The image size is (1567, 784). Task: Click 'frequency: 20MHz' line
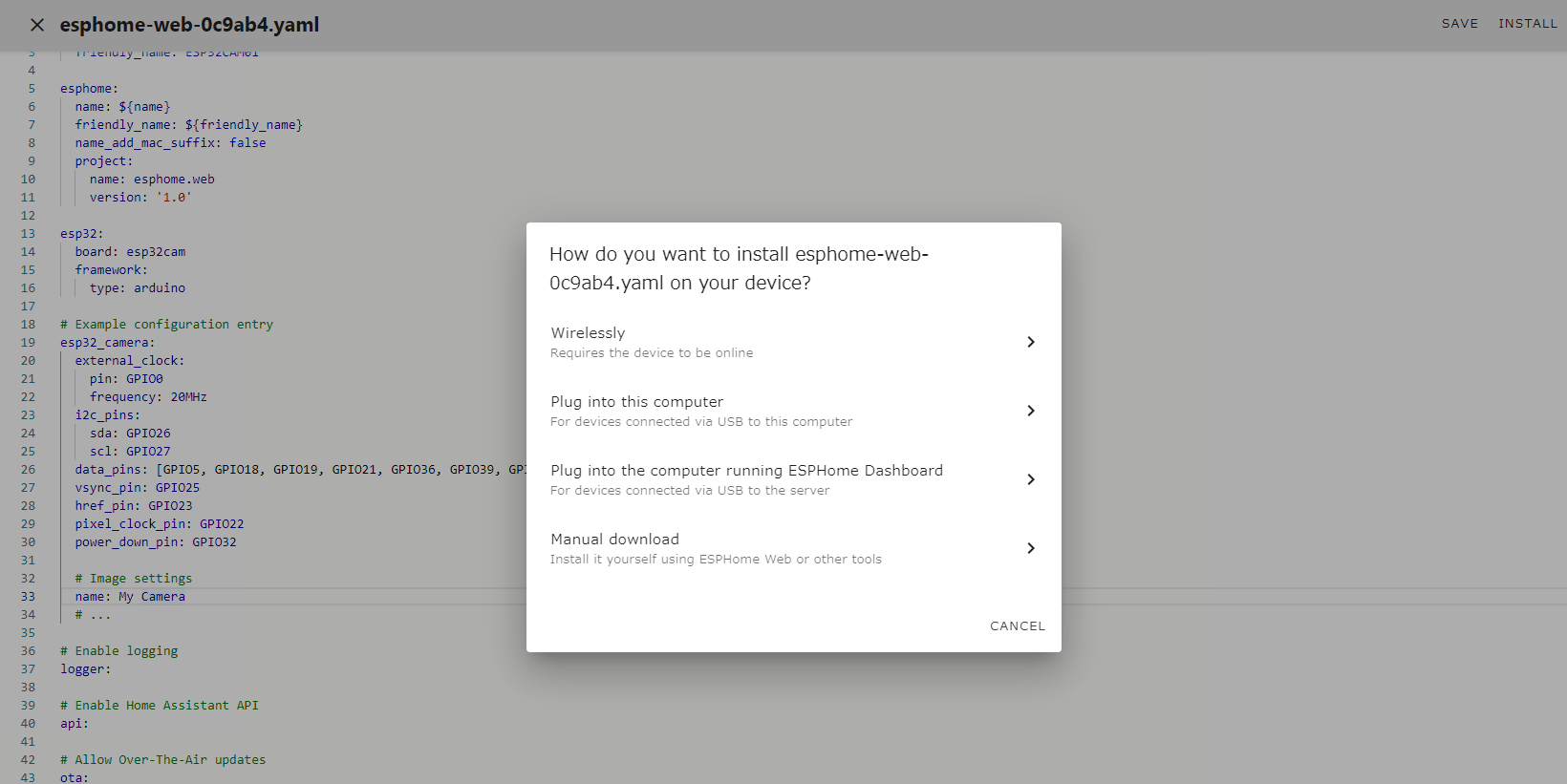click(x=148, y=397)
